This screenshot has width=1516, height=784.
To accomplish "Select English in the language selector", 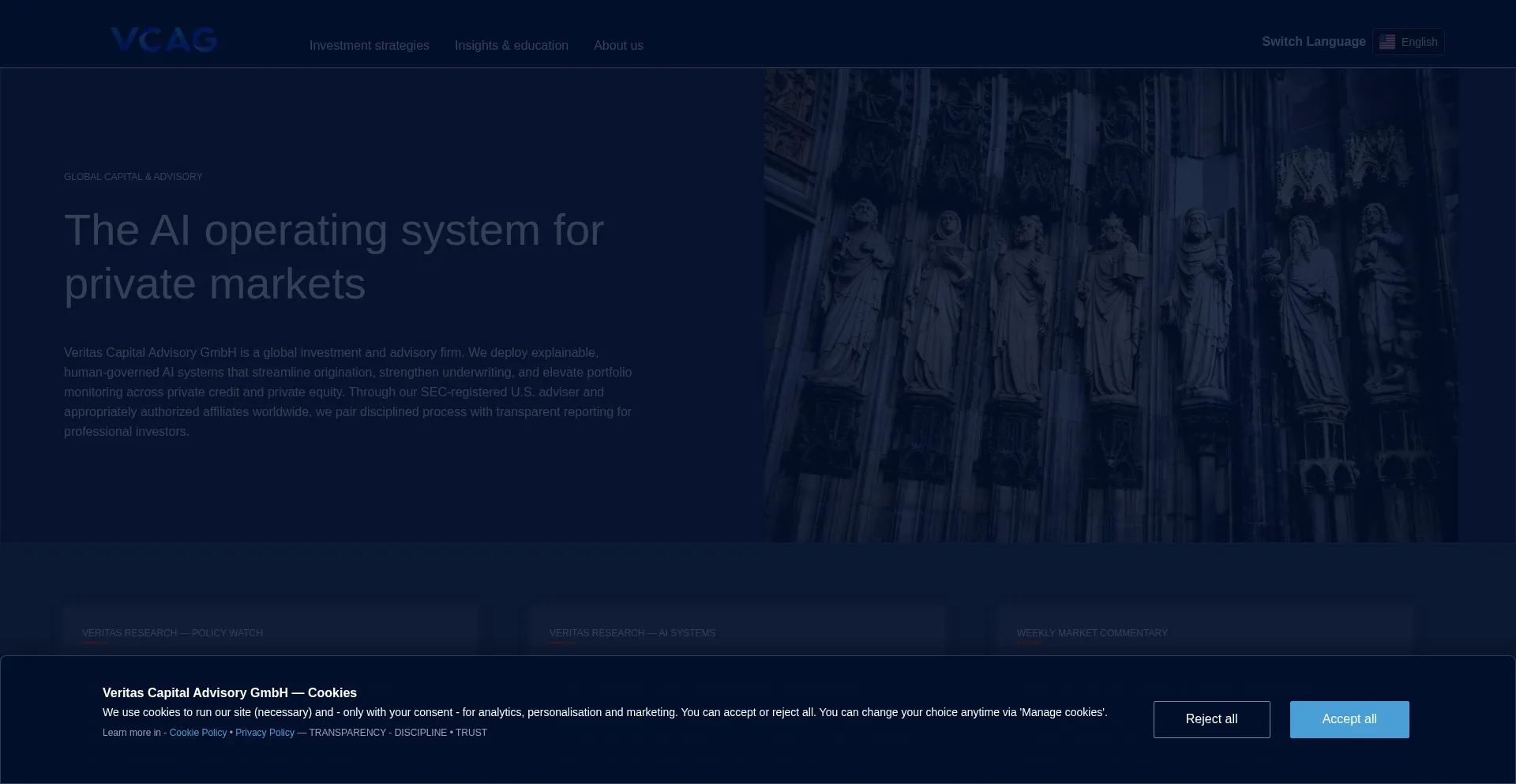I will (x=1419, y=41).
